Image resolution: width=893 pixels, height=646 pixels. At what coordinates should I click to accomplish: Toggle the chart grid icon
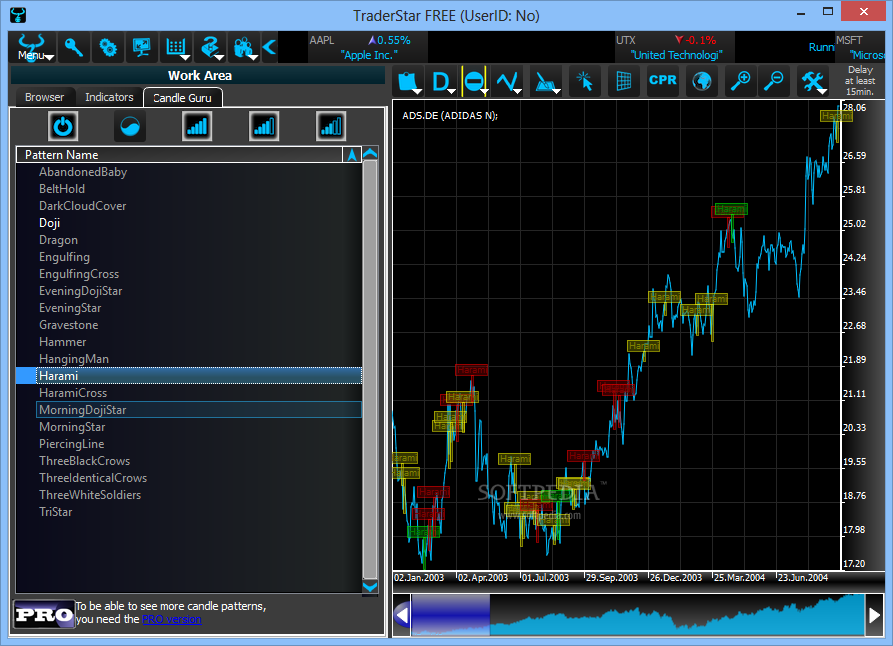coord(624,81)
